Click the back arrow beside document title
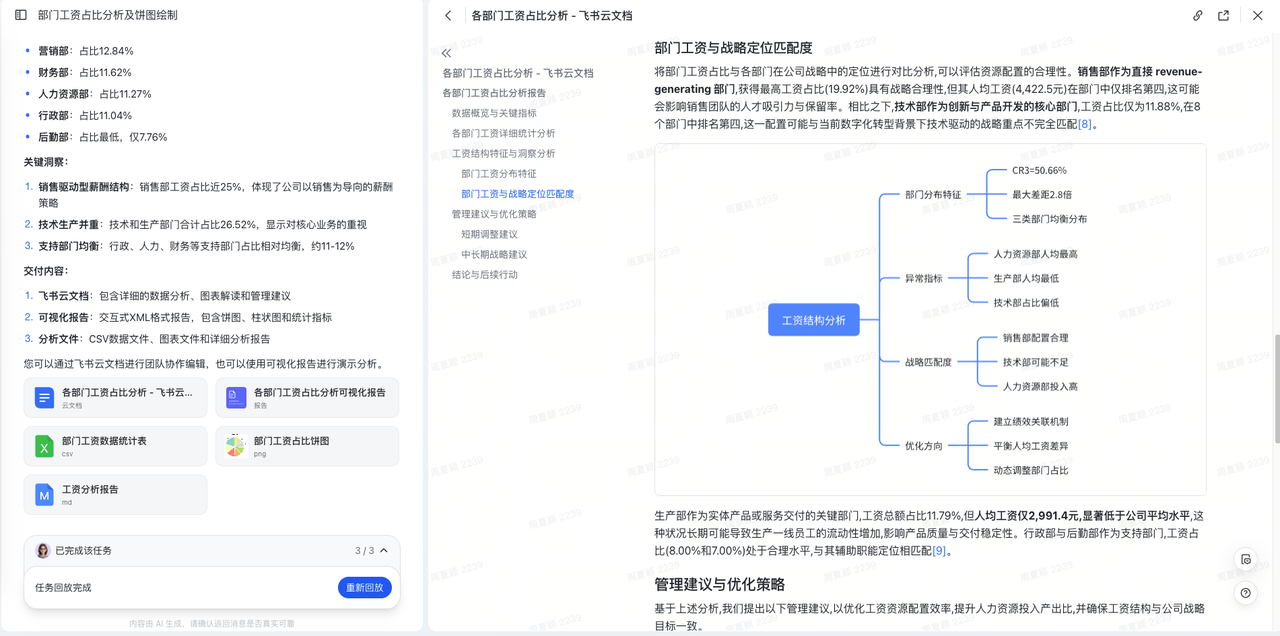Image resolution: width=1280 pixels, height=636 pixels. (448, 16)
